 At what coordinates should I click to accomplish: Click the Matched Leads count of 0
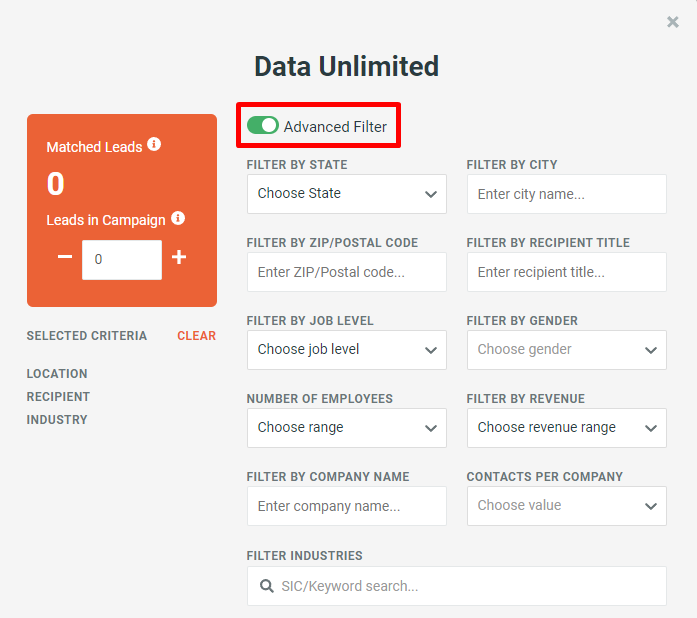[56, 184]
